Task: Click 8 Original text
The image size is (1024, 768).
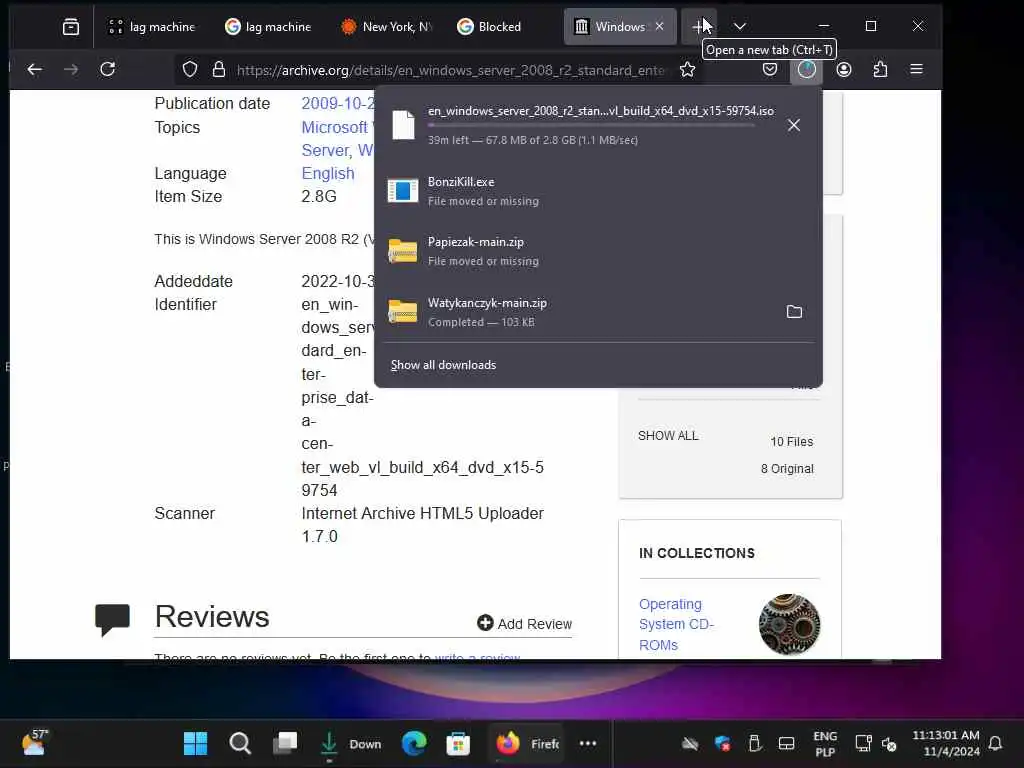Action: pyautogui.click(x=787, y=469)
